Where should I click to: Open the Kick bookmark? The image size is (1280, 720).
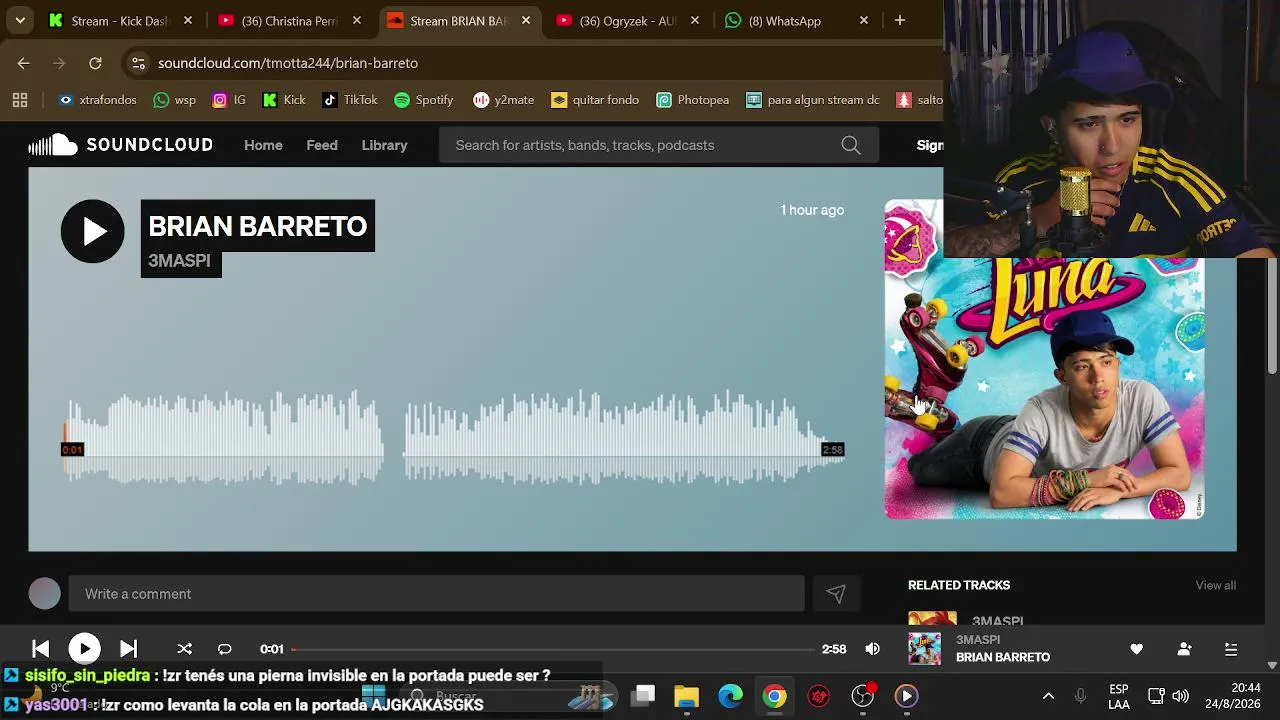[x=284, y=100]
